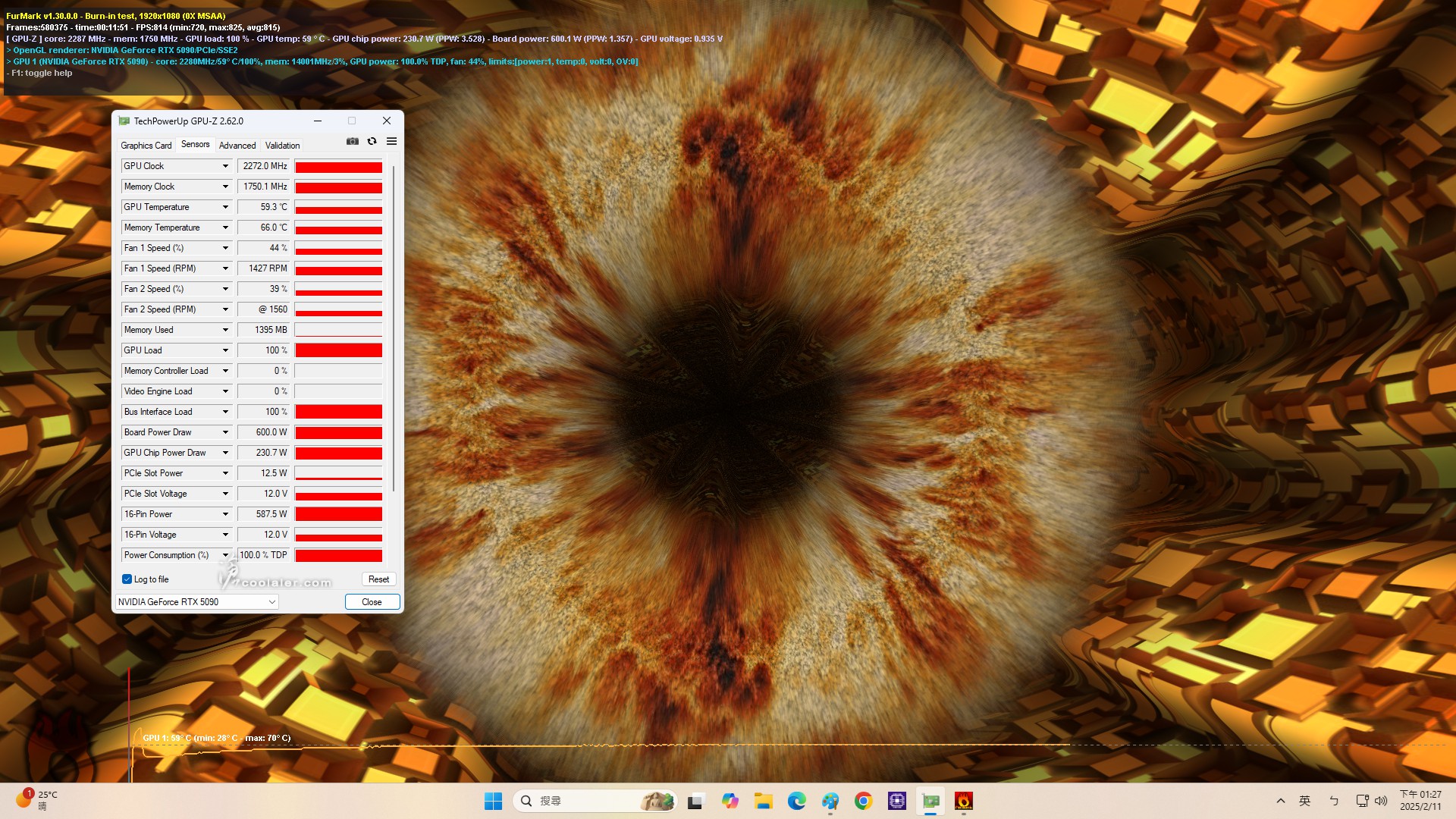Expand the GPU Load sensor dropdown
The image size is (1456, 819).
click(225, 350)
